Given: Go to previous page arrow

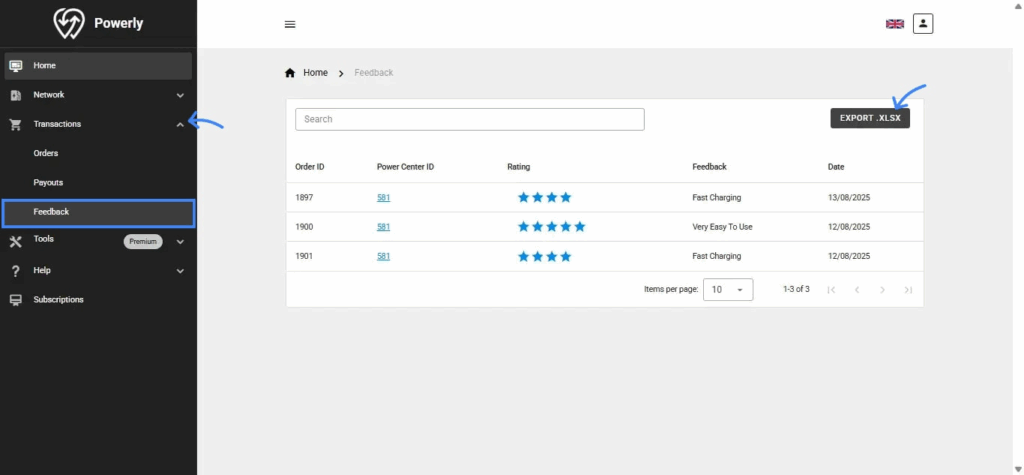Looking at the screenshot, I should pos(856,290).
